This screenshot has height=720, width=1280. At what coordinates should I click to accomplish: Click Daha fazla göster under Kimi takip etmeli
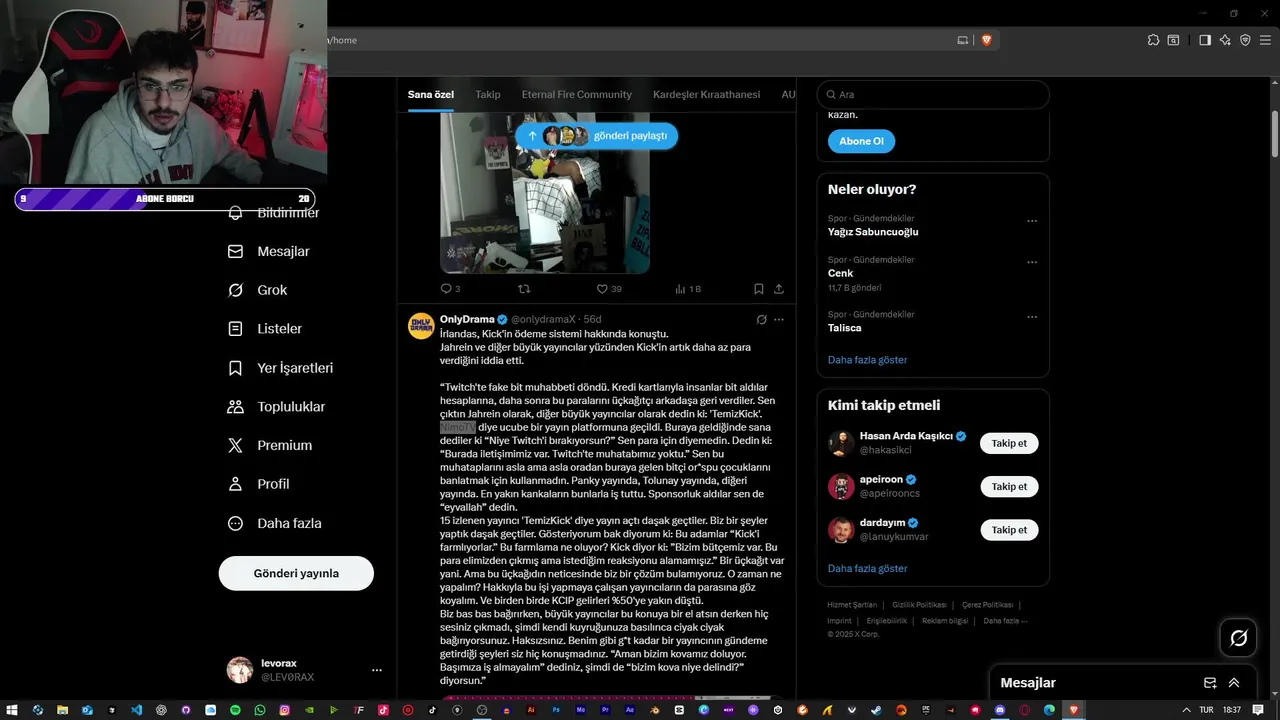867,568
